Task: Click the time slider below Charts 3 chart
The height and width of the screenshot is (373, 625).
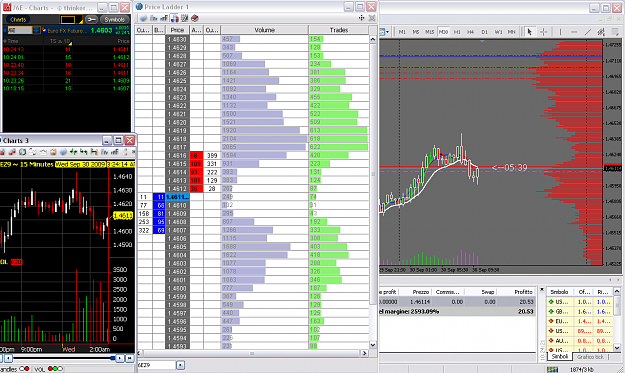Action: coord(64,358)
